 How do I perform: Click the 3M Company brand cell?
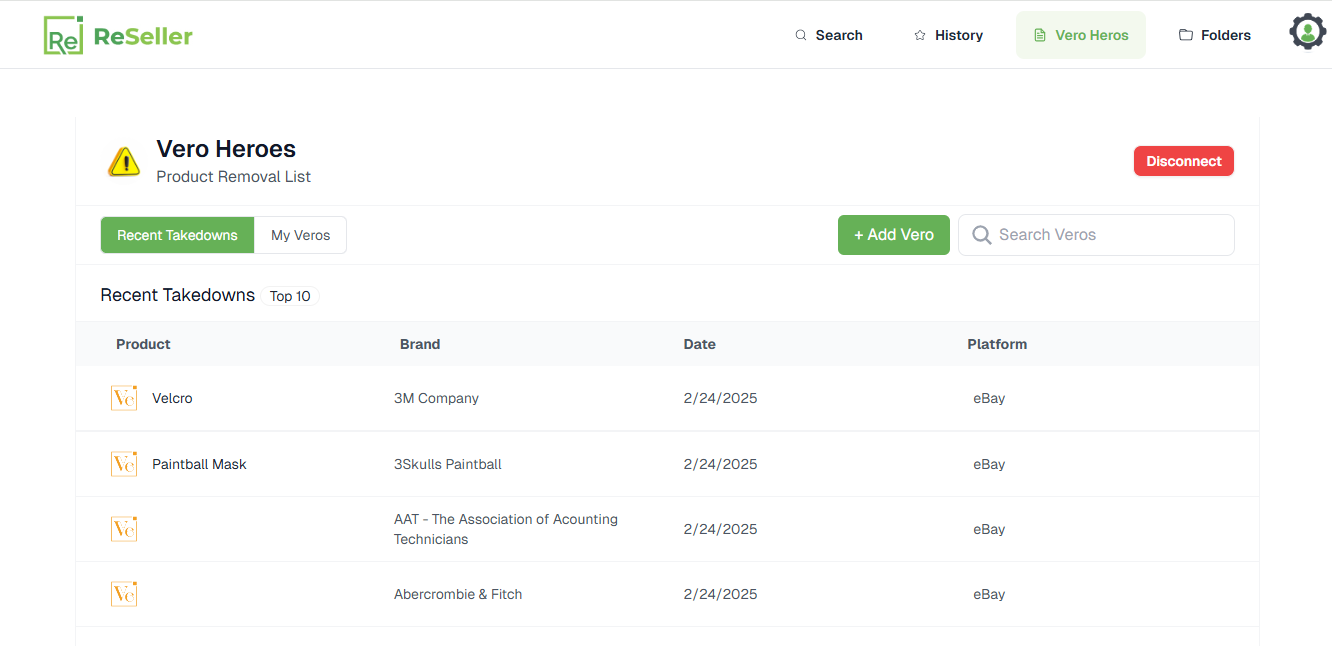tap(436, 398)
